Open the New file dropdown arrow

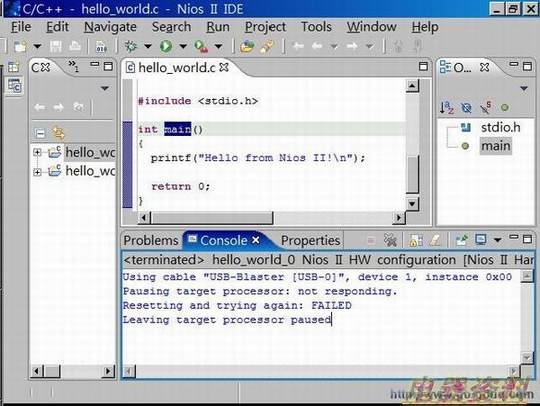click(x=37, y=46)
